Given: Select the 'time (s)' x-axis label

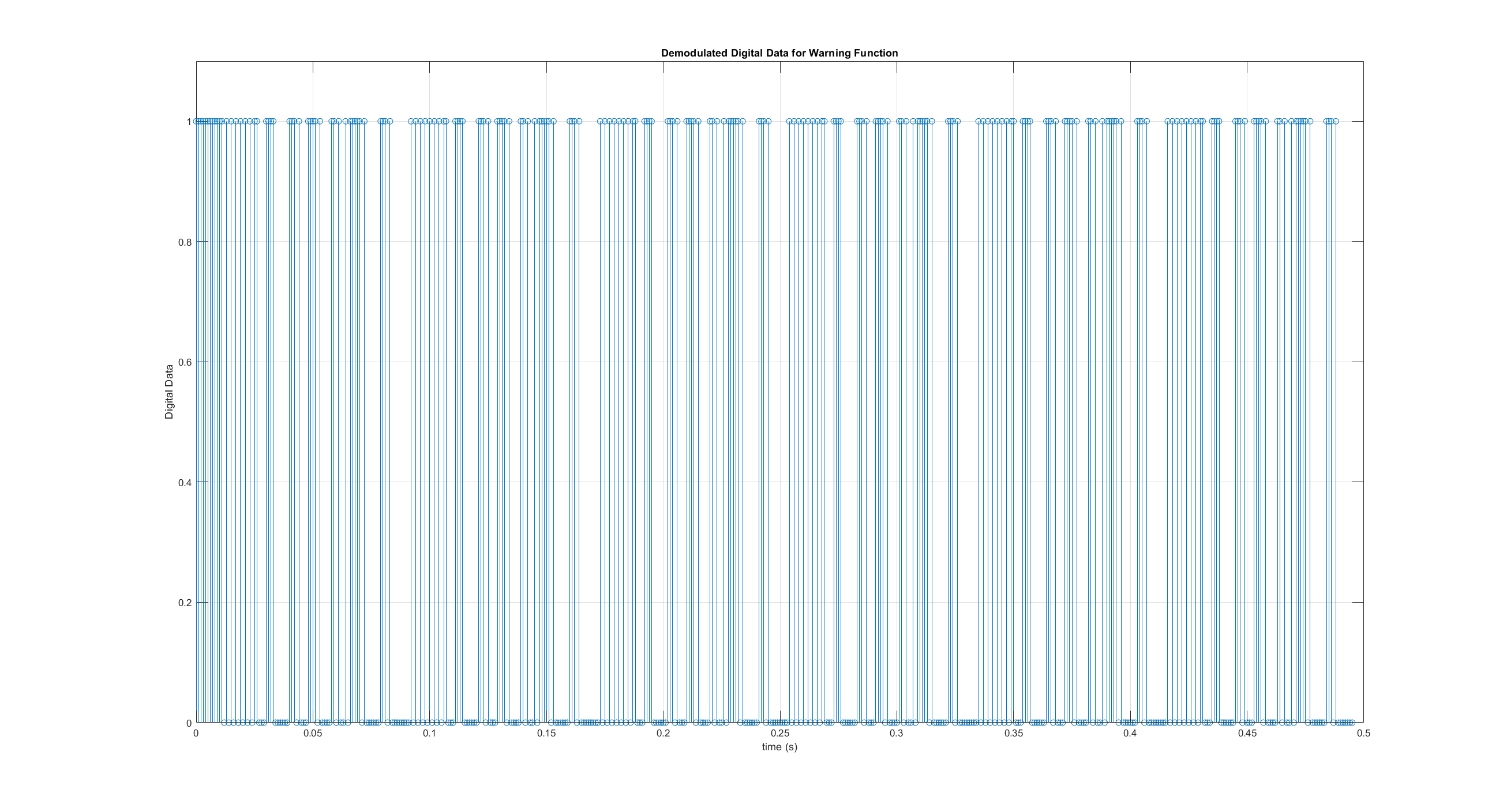Looking at the screenshot, I should 779,746.
